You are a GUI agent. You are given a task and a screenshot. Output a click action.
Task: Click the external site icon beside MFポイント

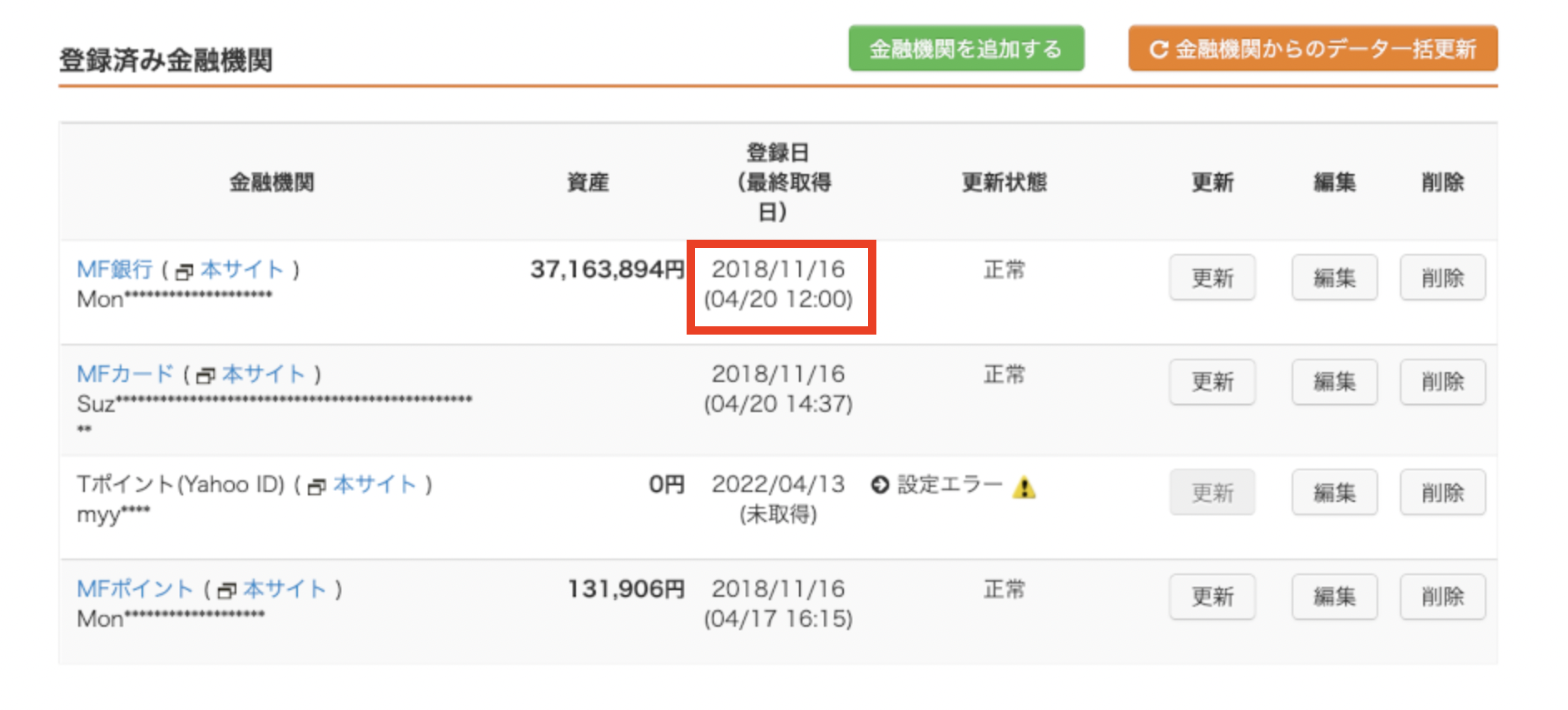coord(226,591)
